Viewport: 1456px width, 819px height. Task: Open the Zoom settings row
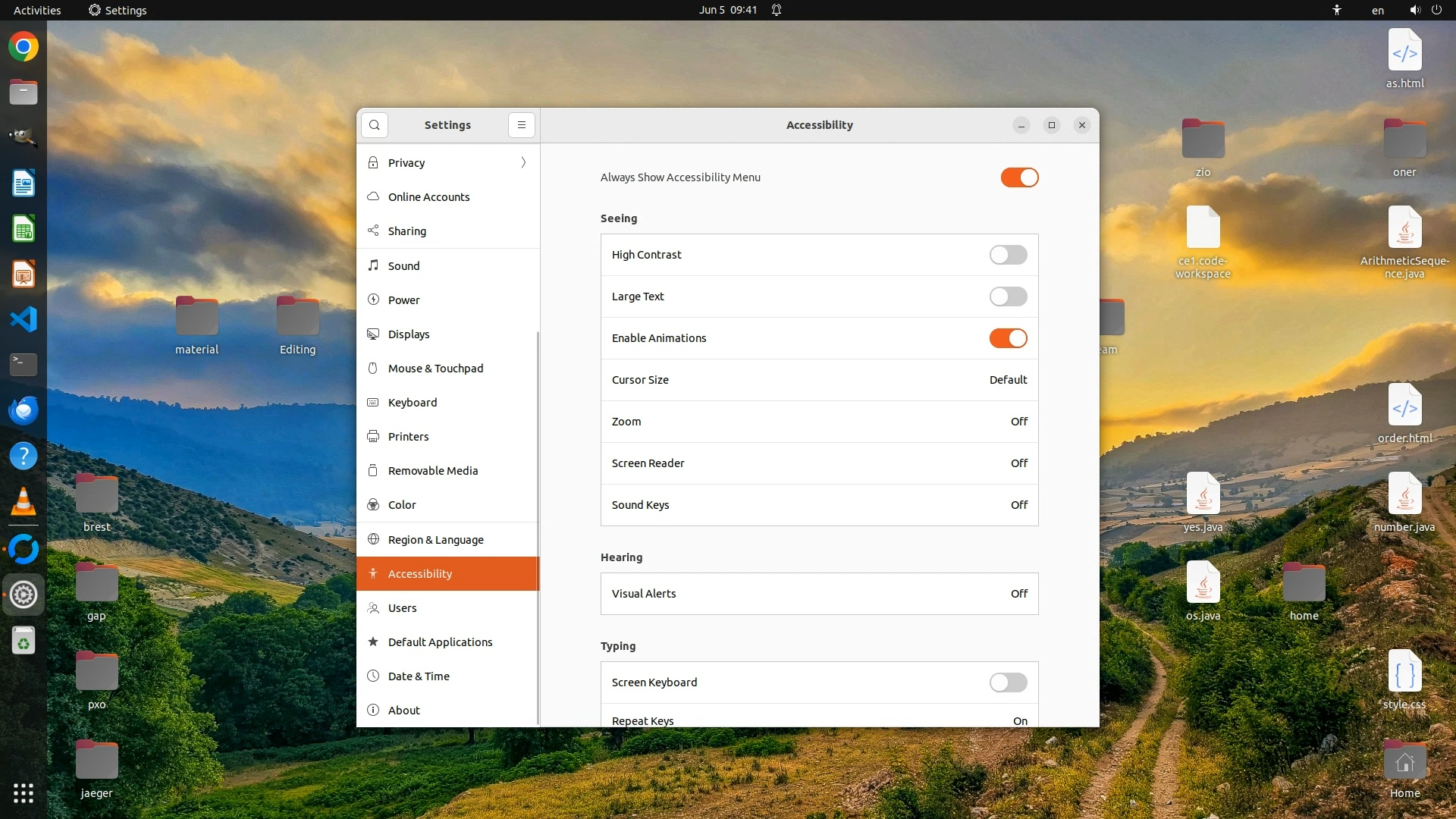pyautogui.click(x=819, y=422)
